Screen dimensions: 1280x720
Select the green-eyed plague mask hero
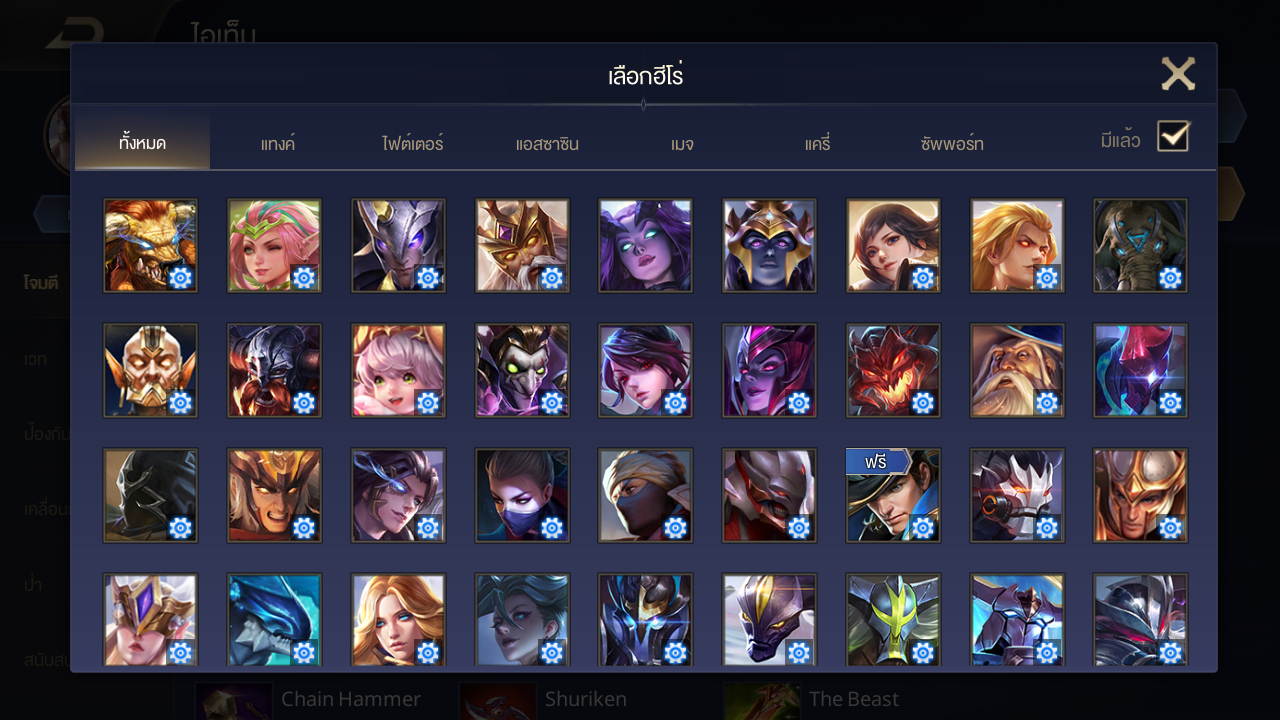522,370
